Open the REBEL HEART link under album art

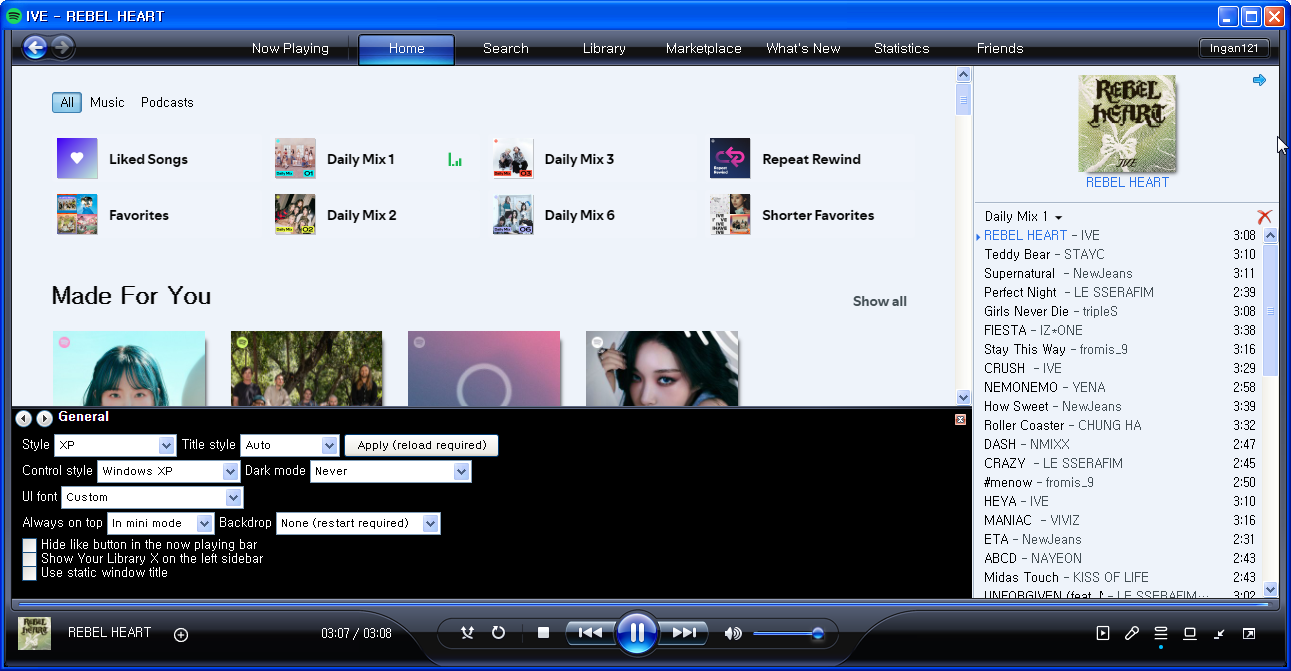click(x=1127, y=182)
